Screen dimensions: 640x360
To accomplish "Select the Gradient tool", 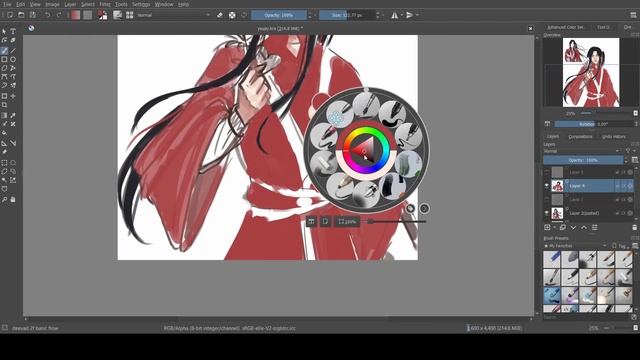I will tap(4, 116).
